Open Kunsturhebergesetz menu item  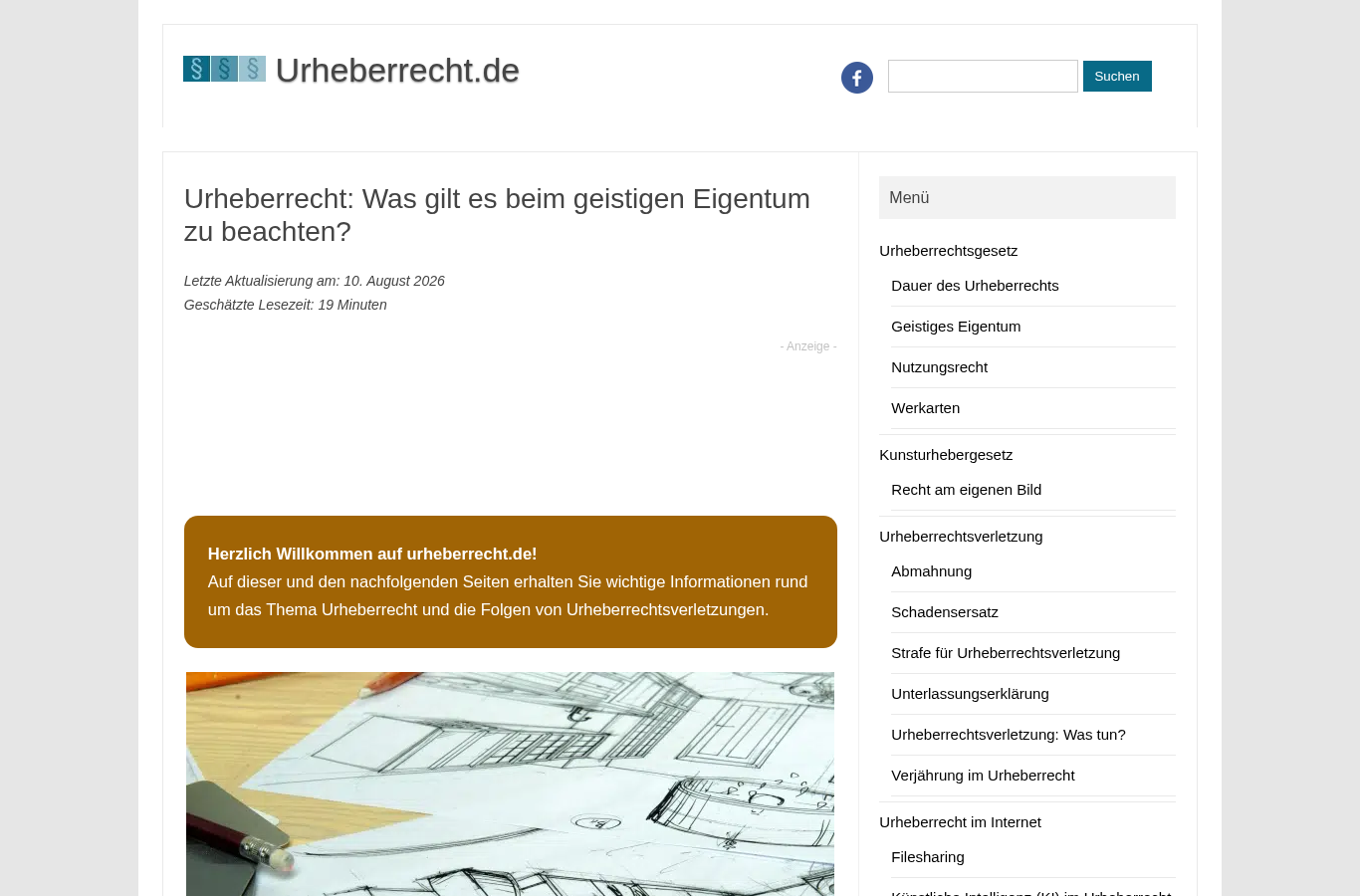946,455
